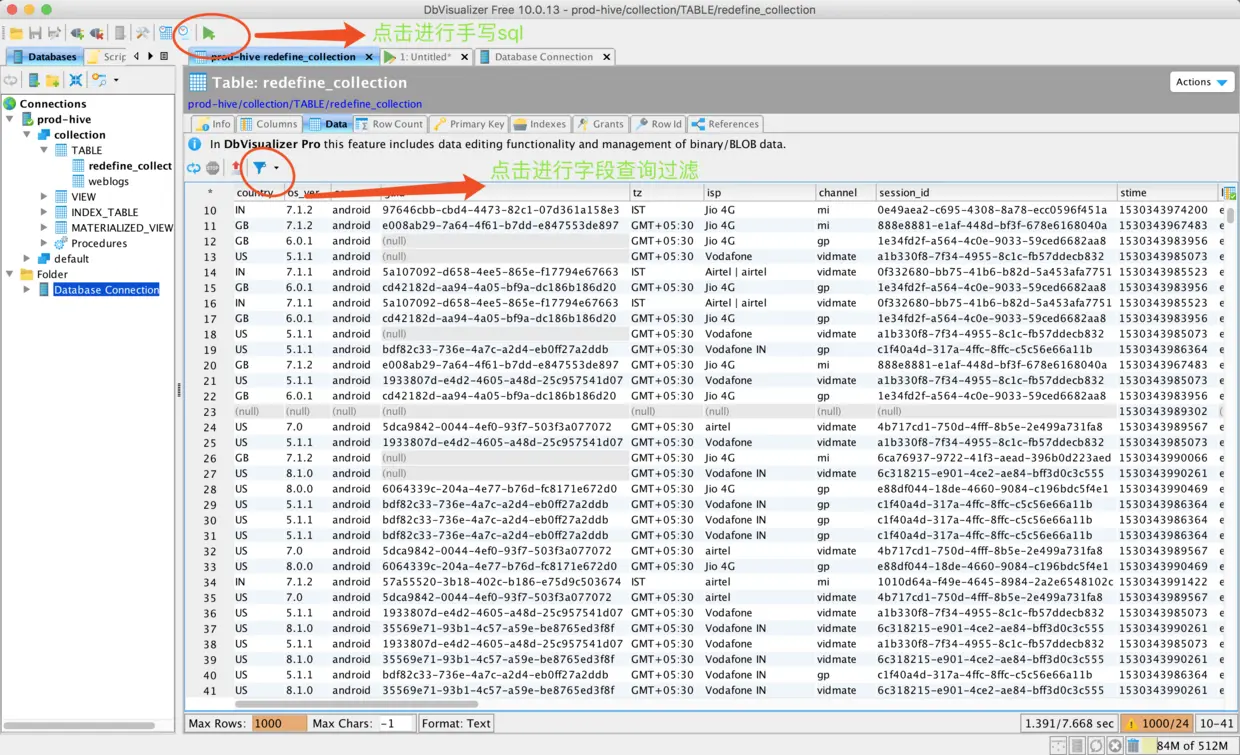The image size is (1240, 755).
Task: Collapse the TABLE node in tree
Action: 44,150
